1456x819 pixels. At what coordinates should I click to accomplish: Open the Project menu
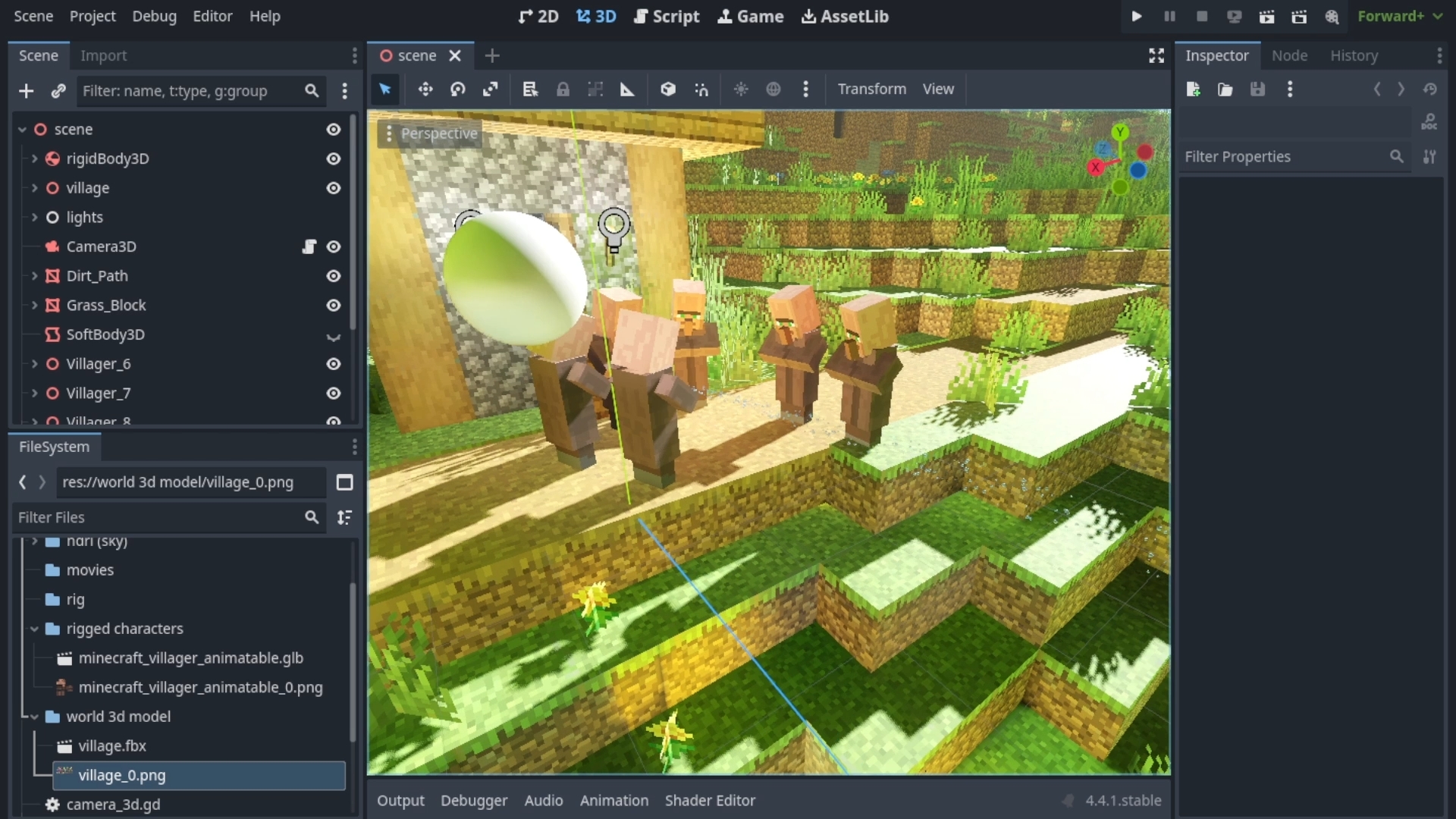(x=93, y=16)
